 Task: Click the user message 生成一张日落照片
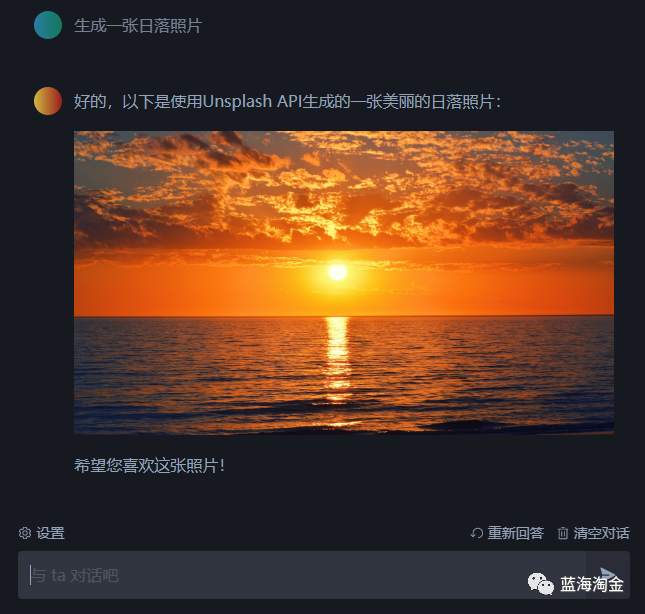click(x=138, y=26)
